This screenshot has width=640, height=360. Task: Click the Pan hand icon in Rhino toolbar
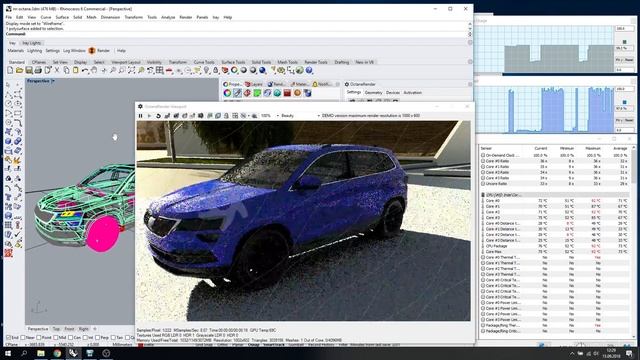[x=94, y=71]
